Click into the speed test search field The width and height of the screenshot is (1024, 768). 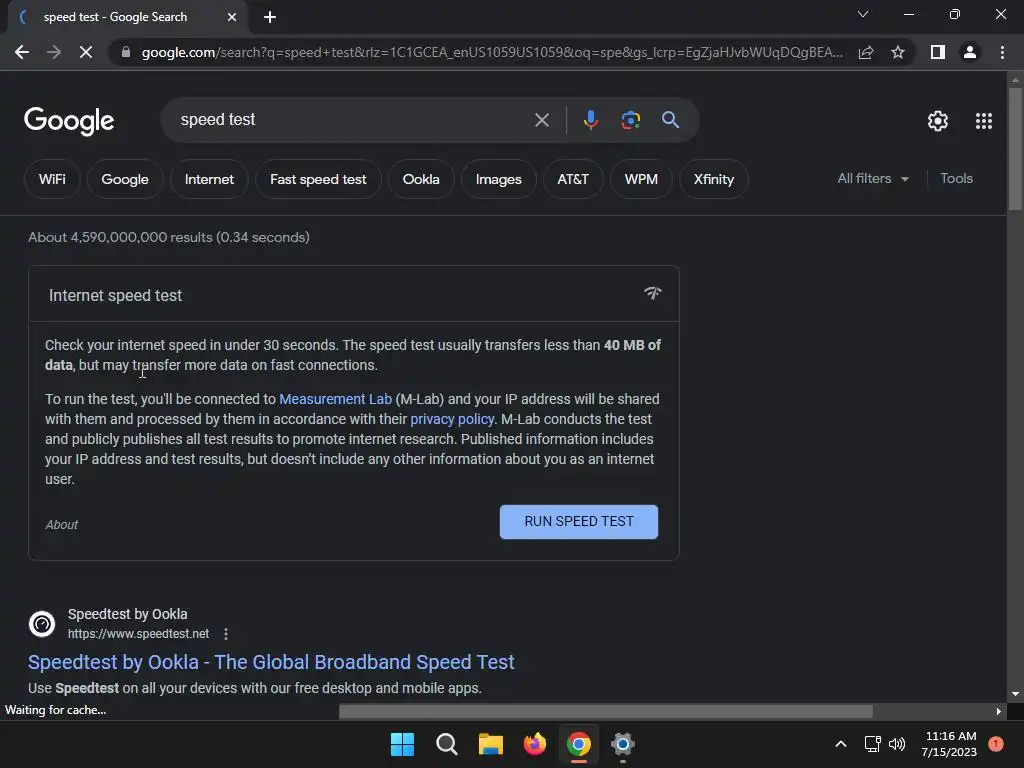(353, 120)
